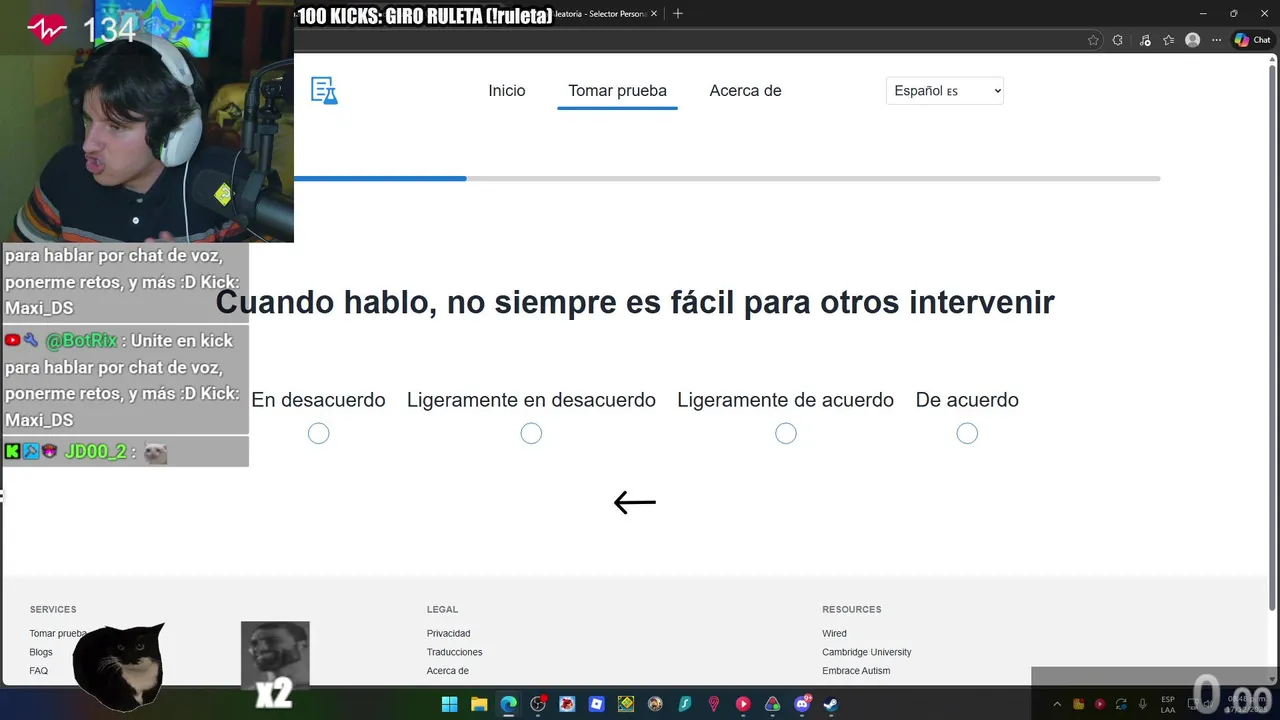The height and width of the screenshot is (720, 1280).
Task: Click the En desacuerdo label
Action: 318,400
